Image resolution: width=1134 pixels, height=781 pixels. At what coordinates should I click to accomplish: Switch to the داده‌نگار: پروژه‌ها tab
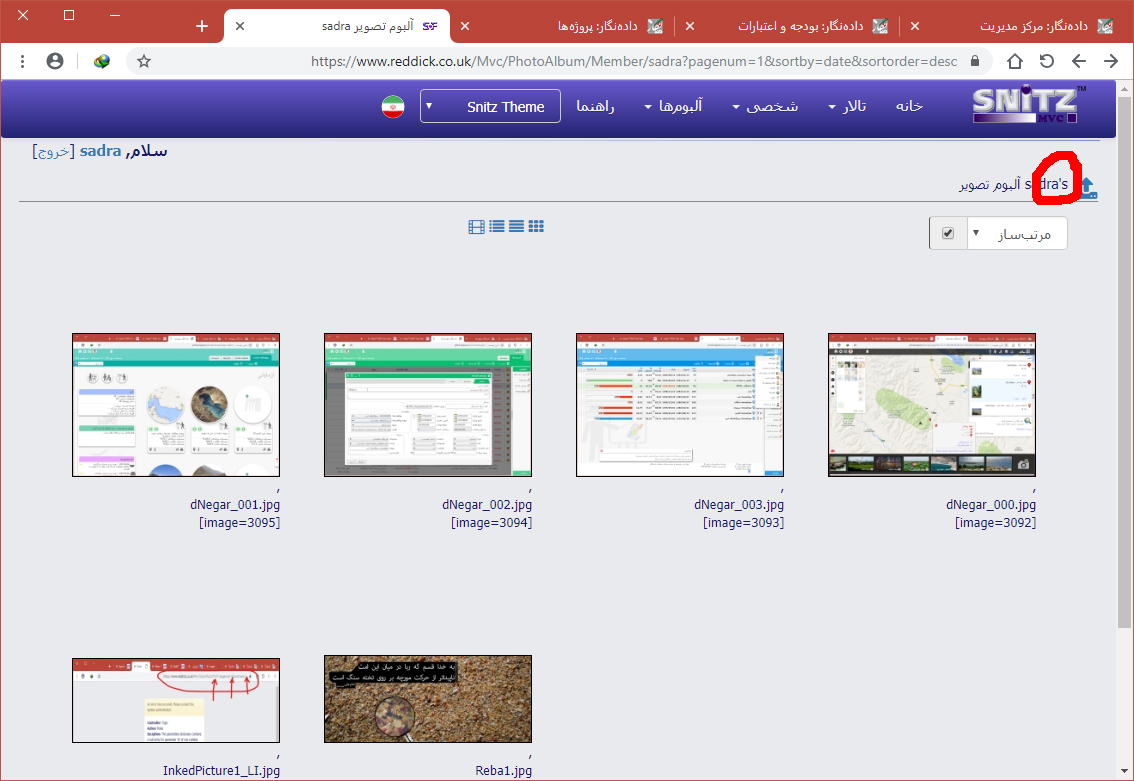click(x=600, y=26)
